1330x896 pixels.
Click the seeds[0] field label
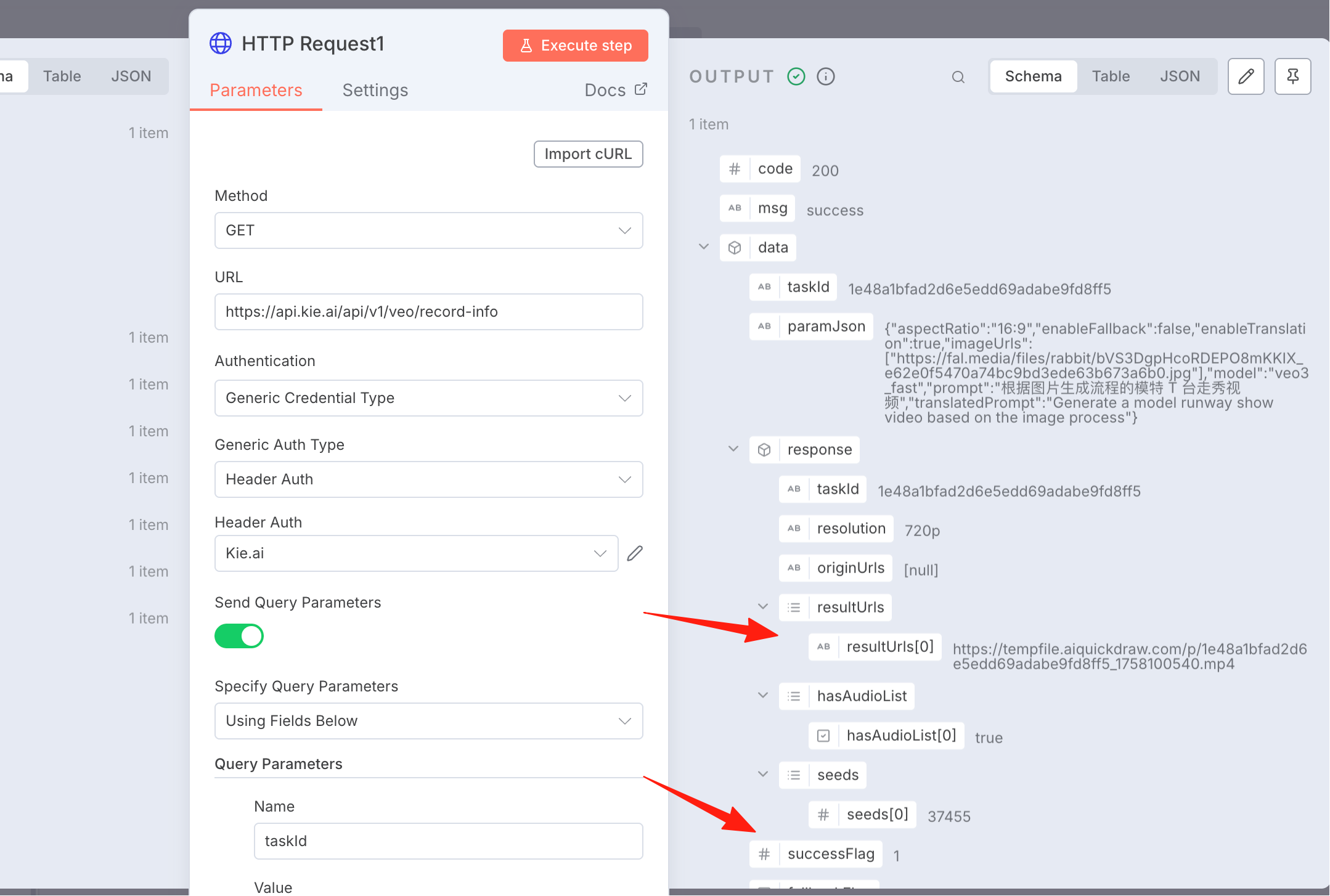878,815
